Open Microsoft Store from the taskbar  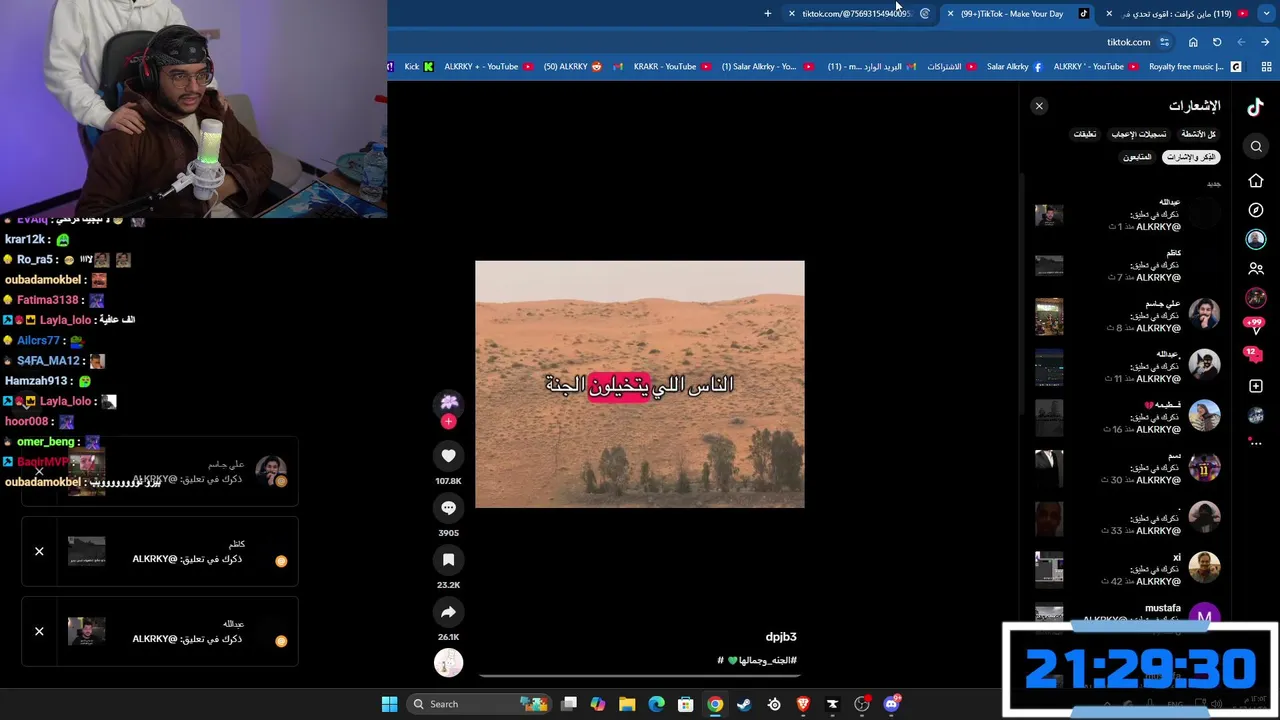686,704
